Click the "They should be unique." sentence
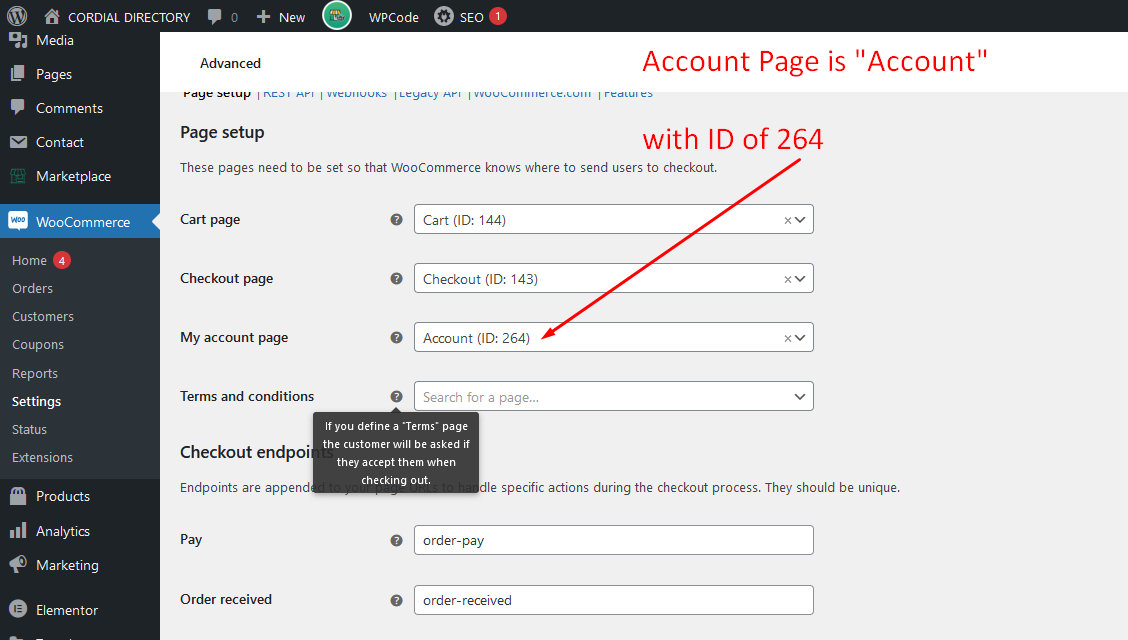 point(832,488)
